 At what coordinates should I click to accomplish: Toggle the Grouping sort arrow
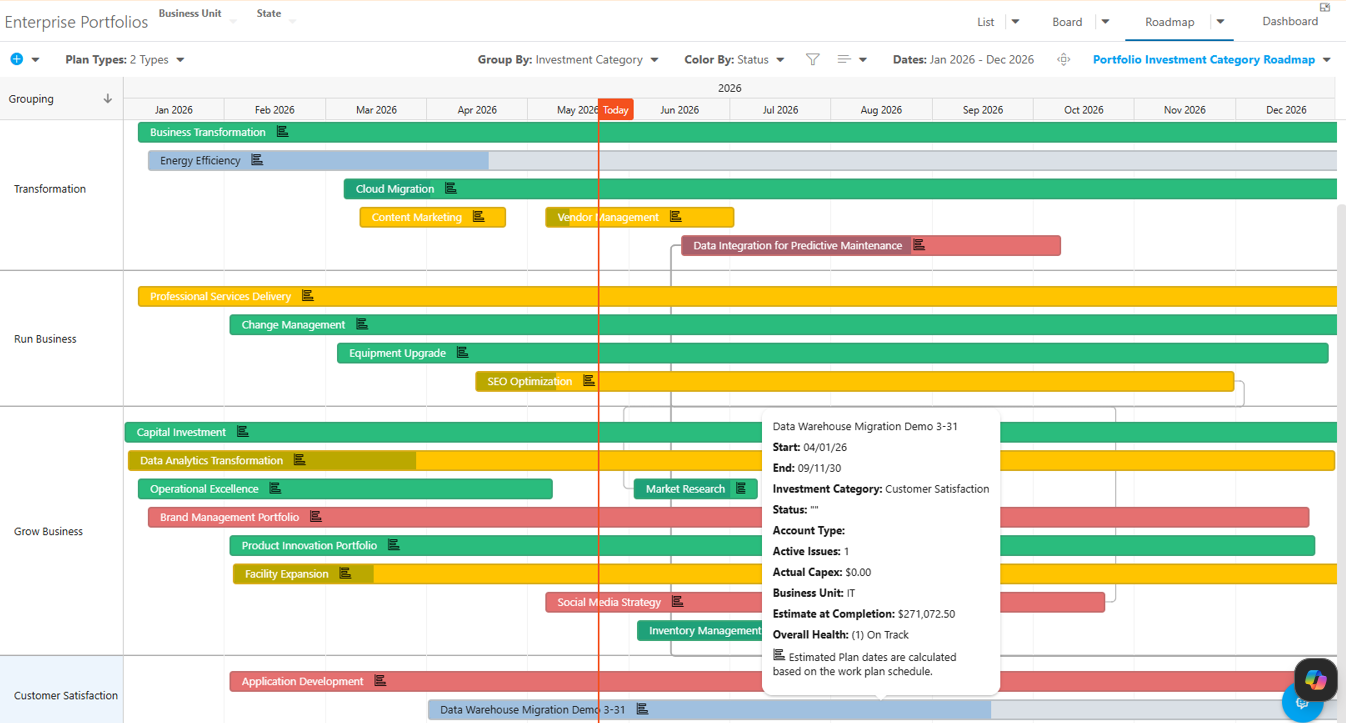[107, 99]
